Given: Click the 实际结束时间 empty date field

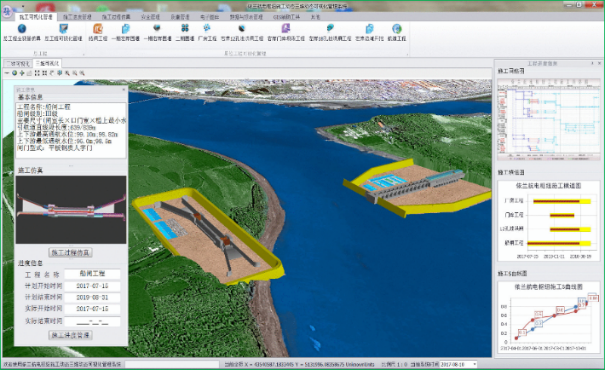Looking at the screenshot, I should 92,321.
